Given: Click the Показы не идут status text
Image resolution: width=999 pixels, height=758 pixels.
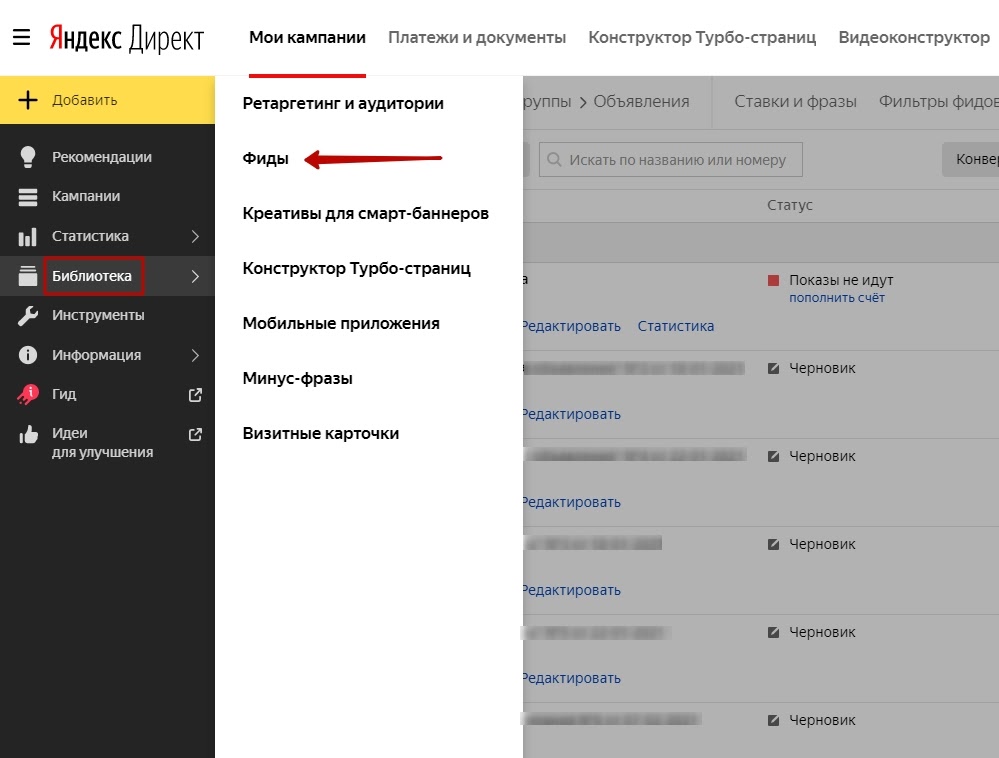Looking at the screenshot, I should [841, 280].
